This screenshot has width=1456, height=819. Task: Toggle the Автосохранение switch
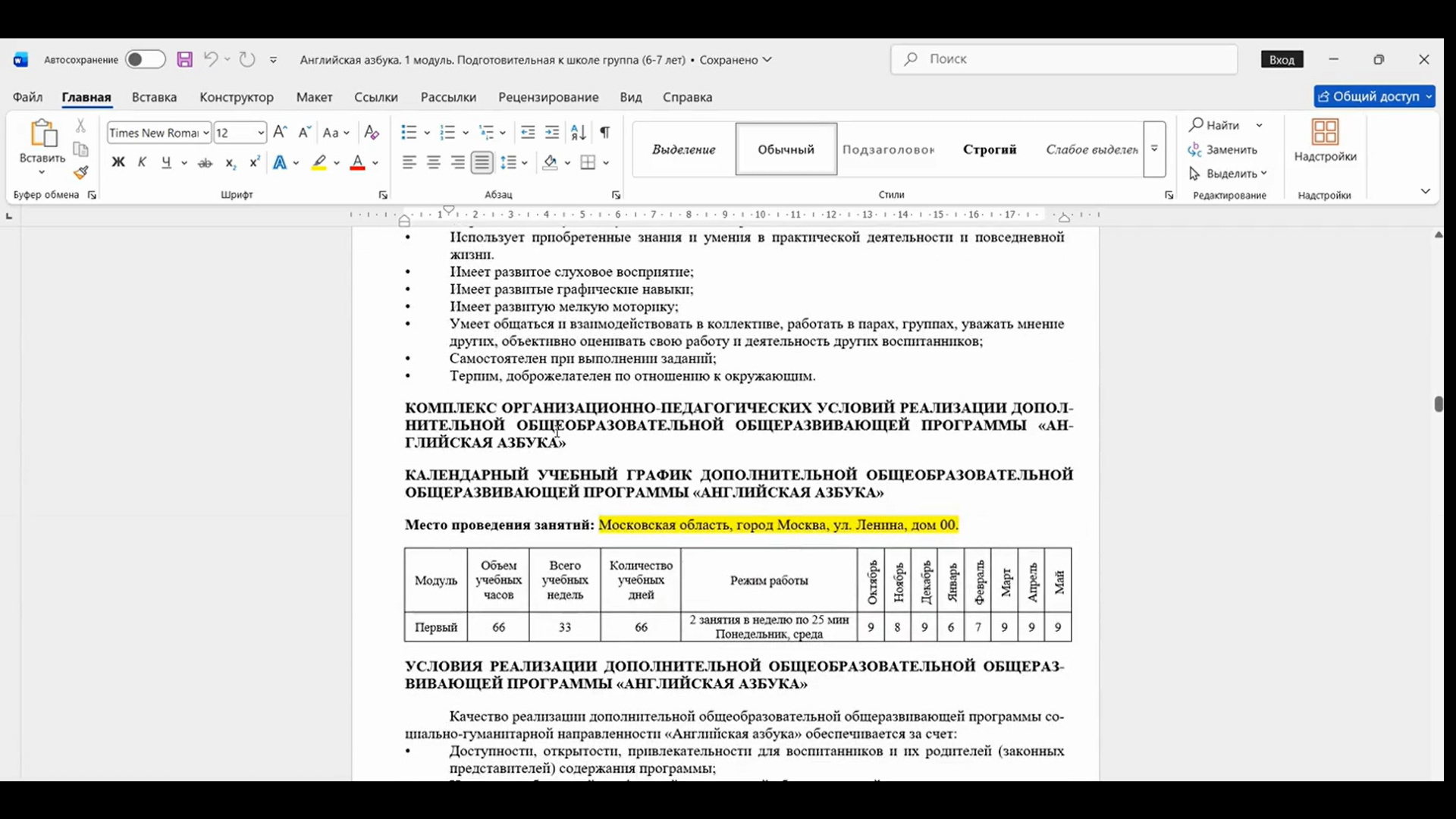point(145,59)
